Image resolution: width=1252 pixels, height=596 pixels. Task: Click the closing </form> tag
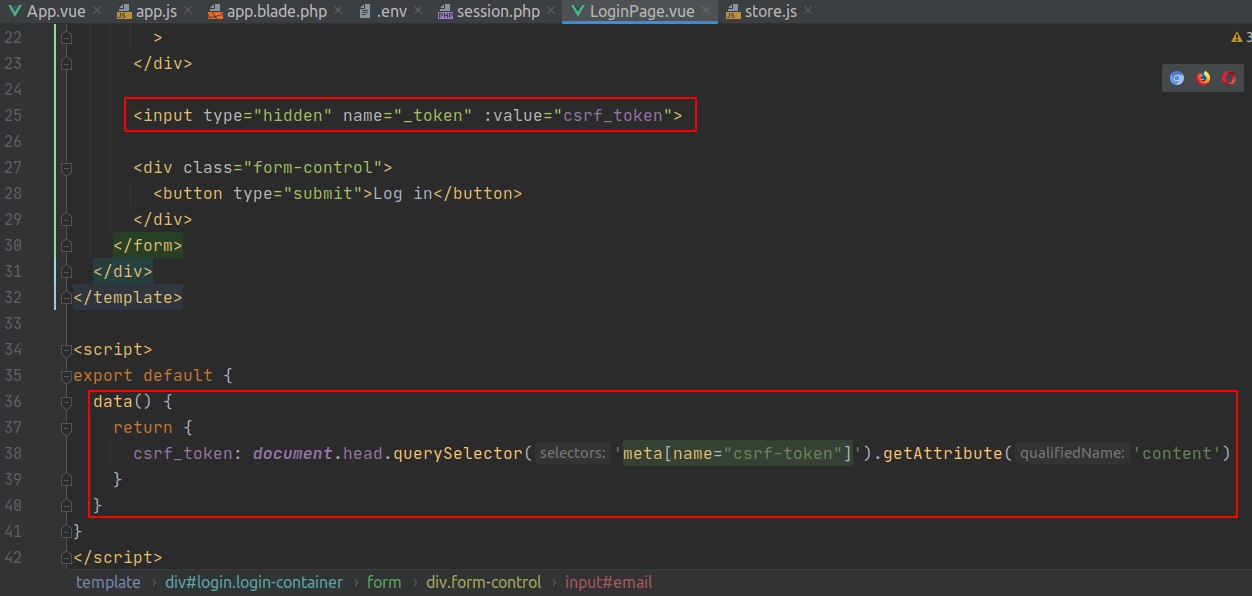[x=148, y=245]
